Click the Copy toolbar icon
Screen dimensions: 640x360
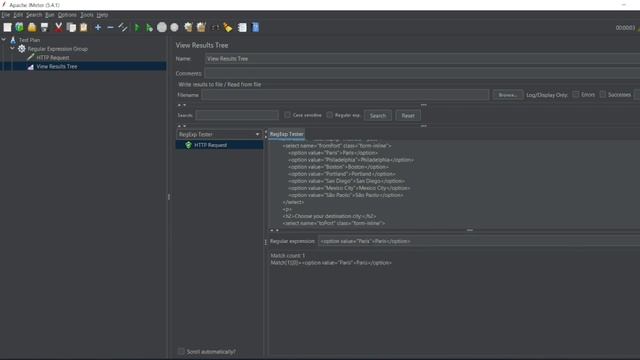point(71,27)
